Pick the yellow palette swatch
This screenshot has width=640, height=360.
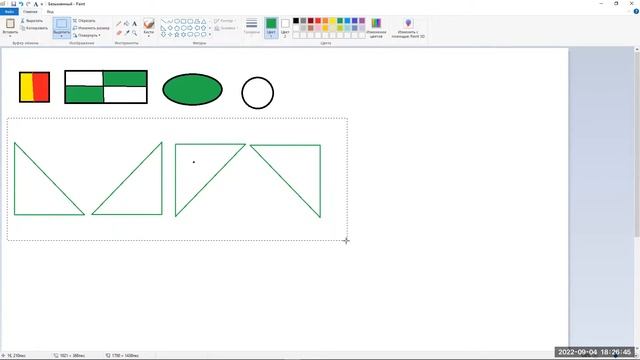[333, 21]
